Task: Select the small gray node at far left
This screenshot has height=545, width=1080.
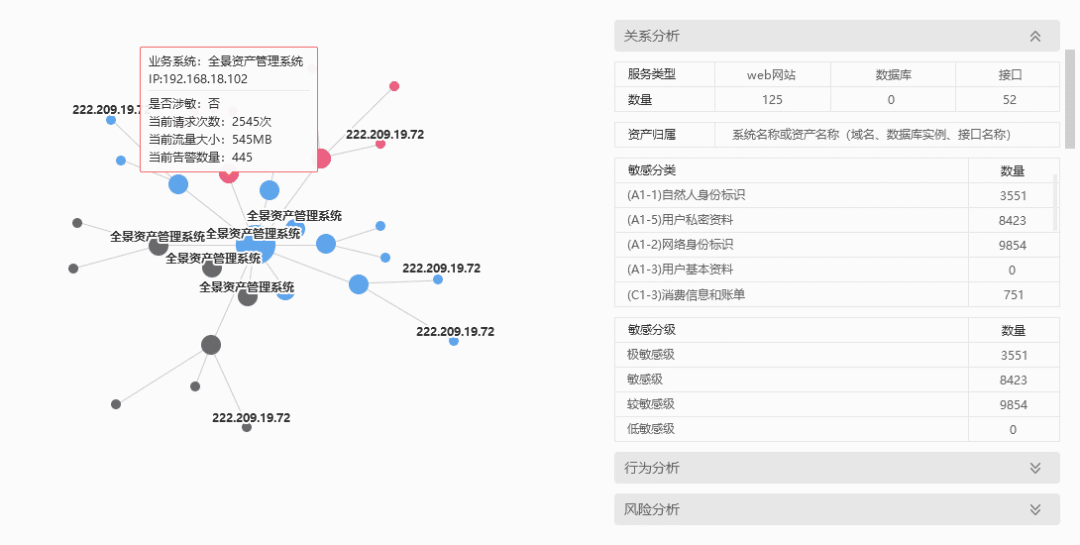Action: coord(74,269)
